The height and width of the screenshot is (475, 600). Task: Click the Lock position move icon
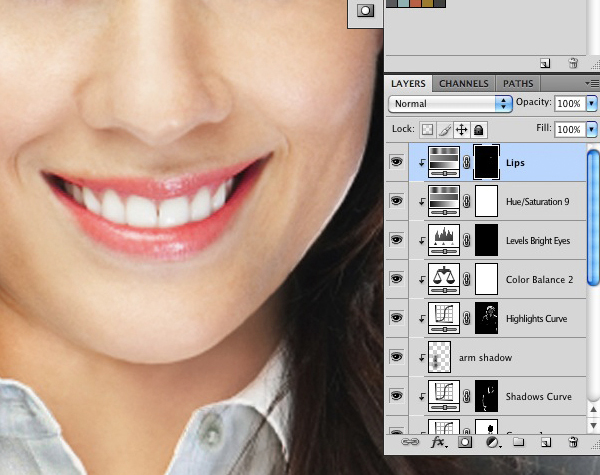(461, 130)
